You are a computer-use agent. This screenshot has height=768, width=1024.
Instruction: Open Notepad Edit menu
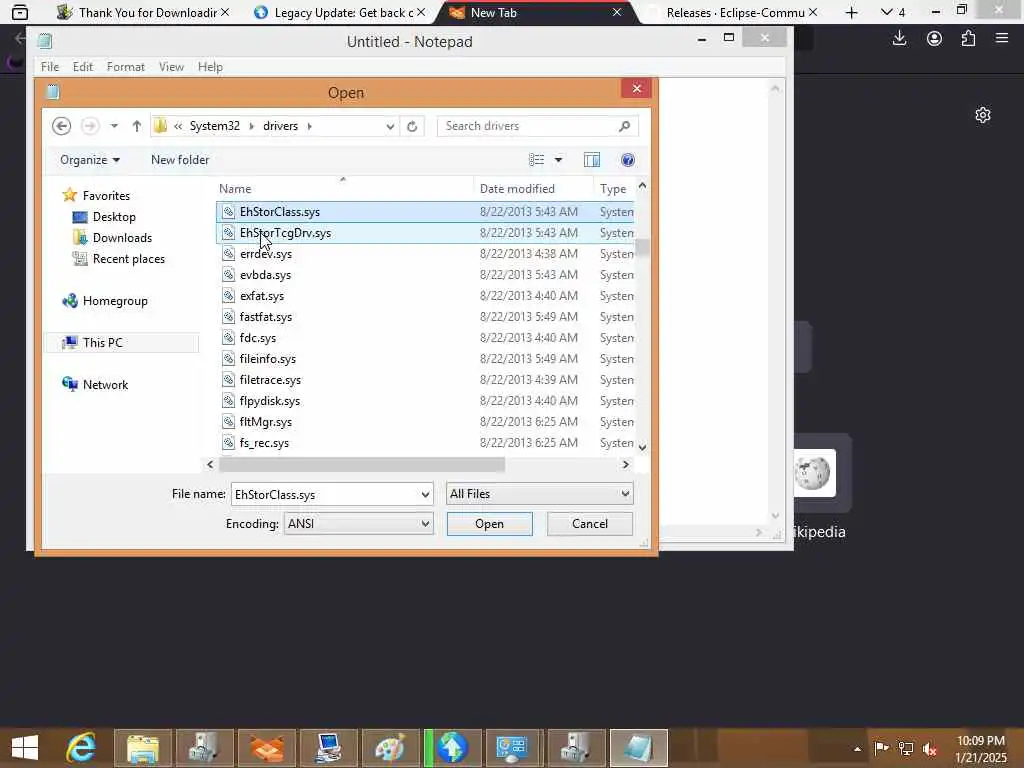click(x=83, y=67)
